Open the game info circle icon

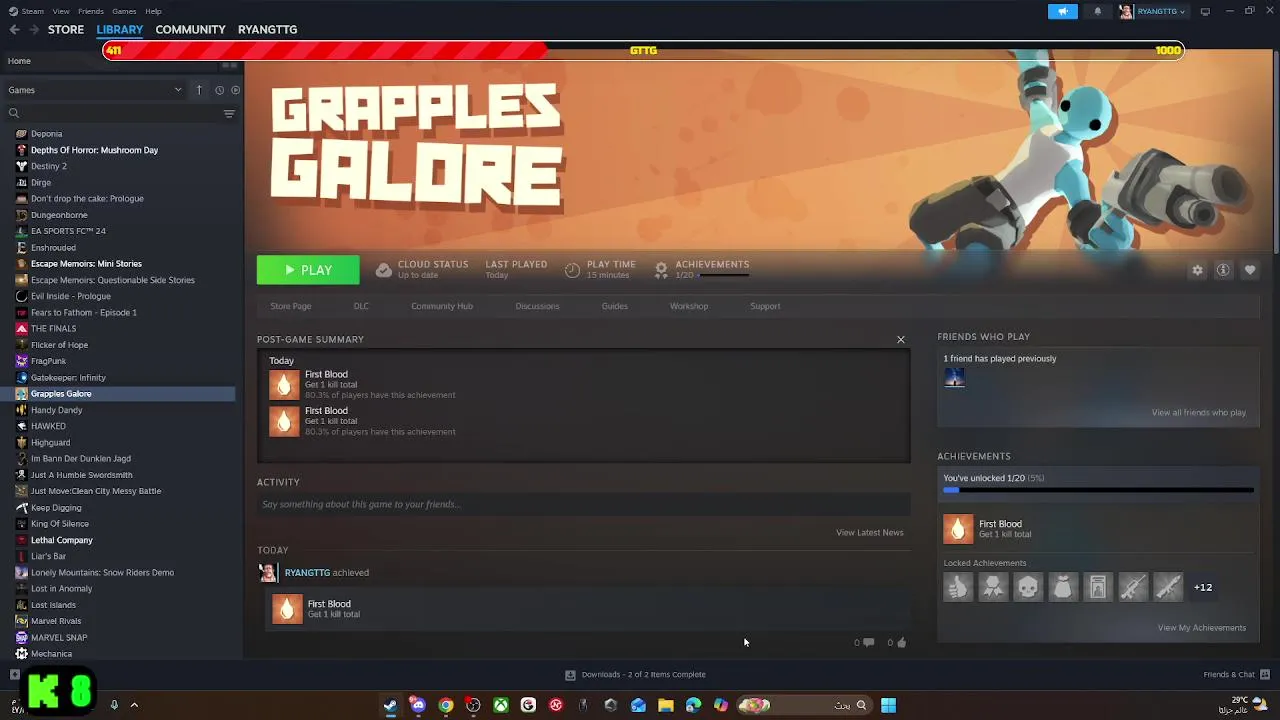click(x=1223, y=270)
